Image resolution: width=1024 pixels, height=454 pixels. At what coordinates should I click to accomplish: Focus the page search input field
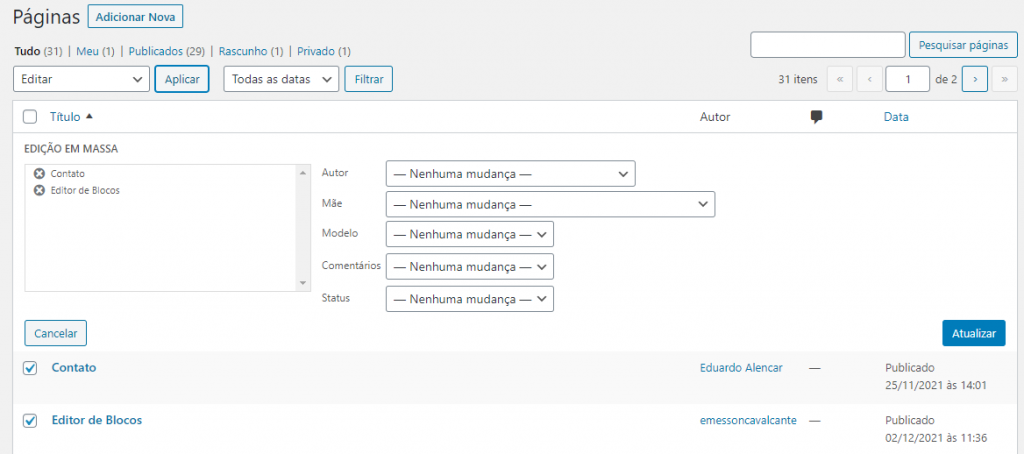click(x=828, y=45)
